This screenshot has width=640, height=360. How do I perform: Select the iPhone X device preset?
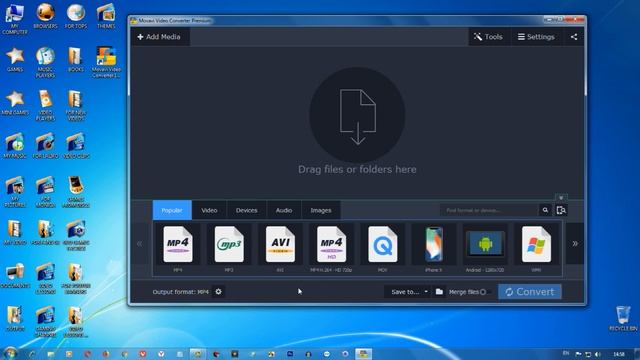433,249
